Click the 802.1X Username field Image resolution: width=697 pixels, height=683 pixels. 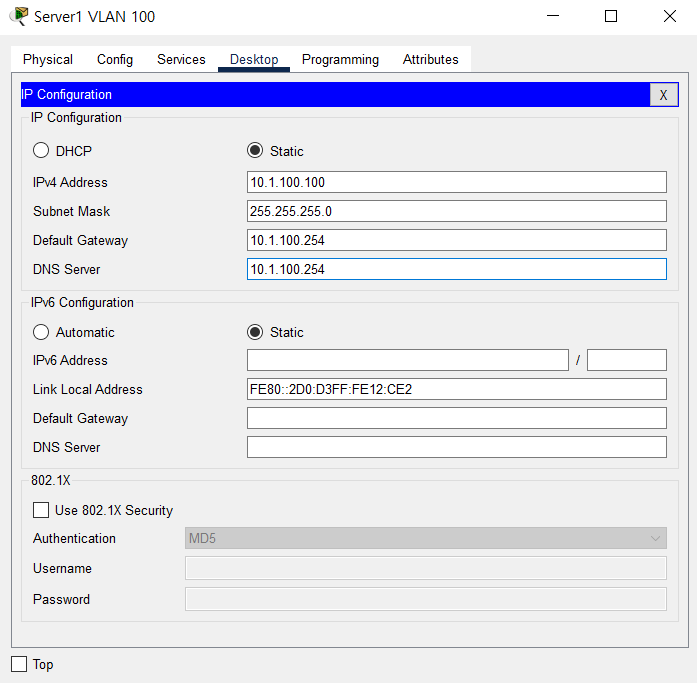click(426, 568)
